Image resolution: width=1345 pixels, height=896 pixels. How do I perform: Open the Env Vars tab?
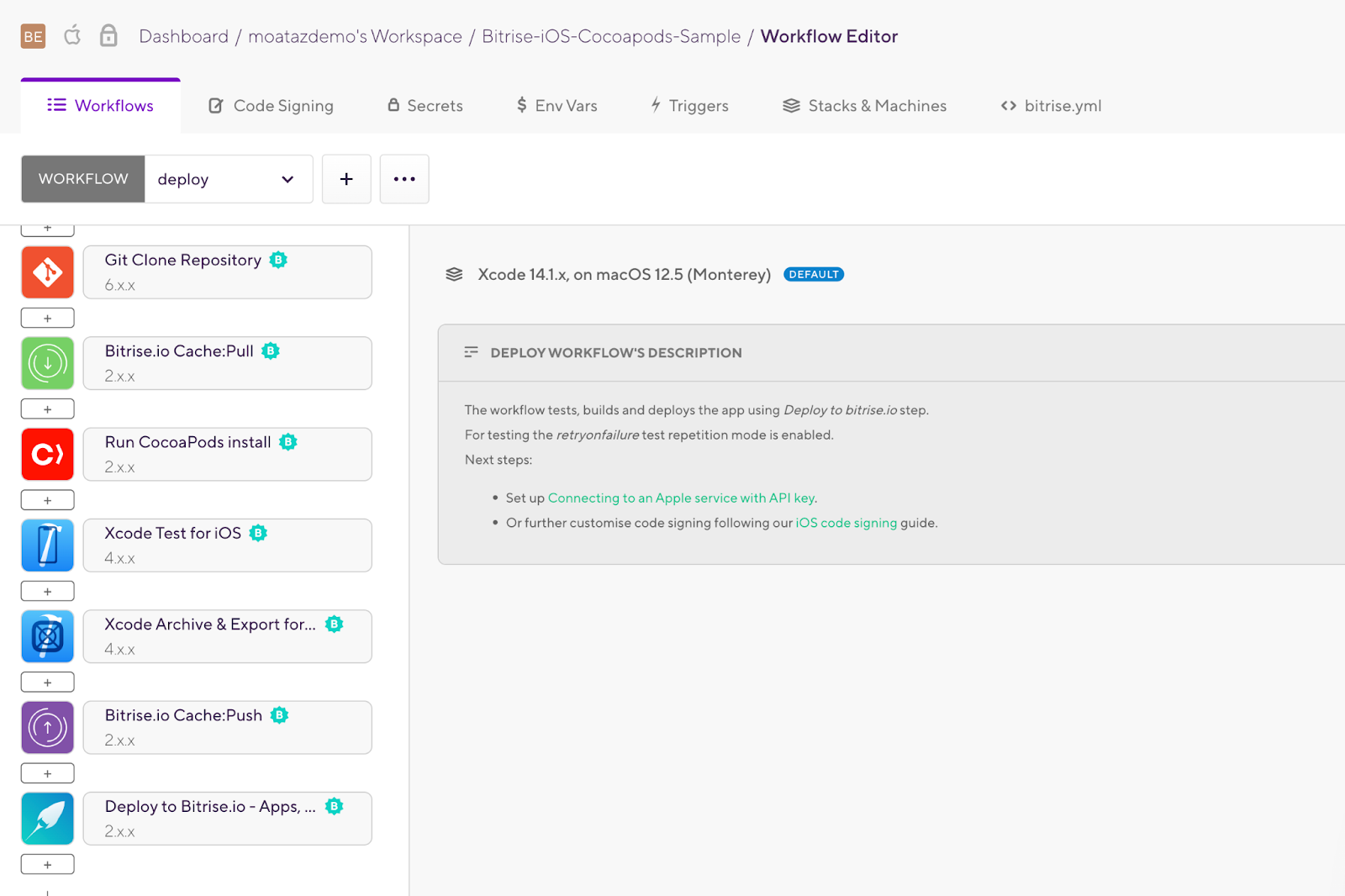(x=556, y=106)
